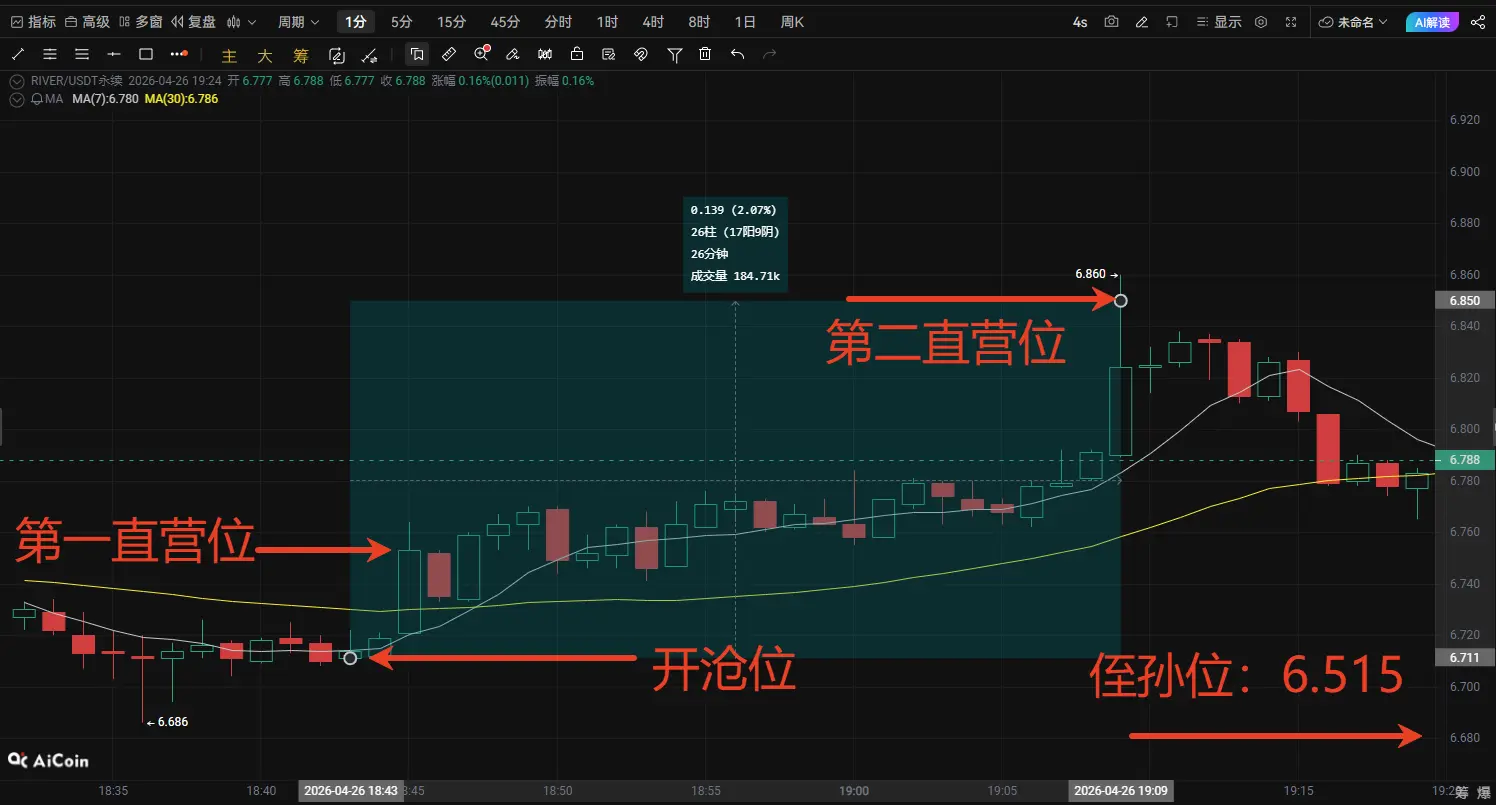The width and height of the screenshot is (1496, 805).
Task: Undo the last drawing action
Action: tap(737, 54)
